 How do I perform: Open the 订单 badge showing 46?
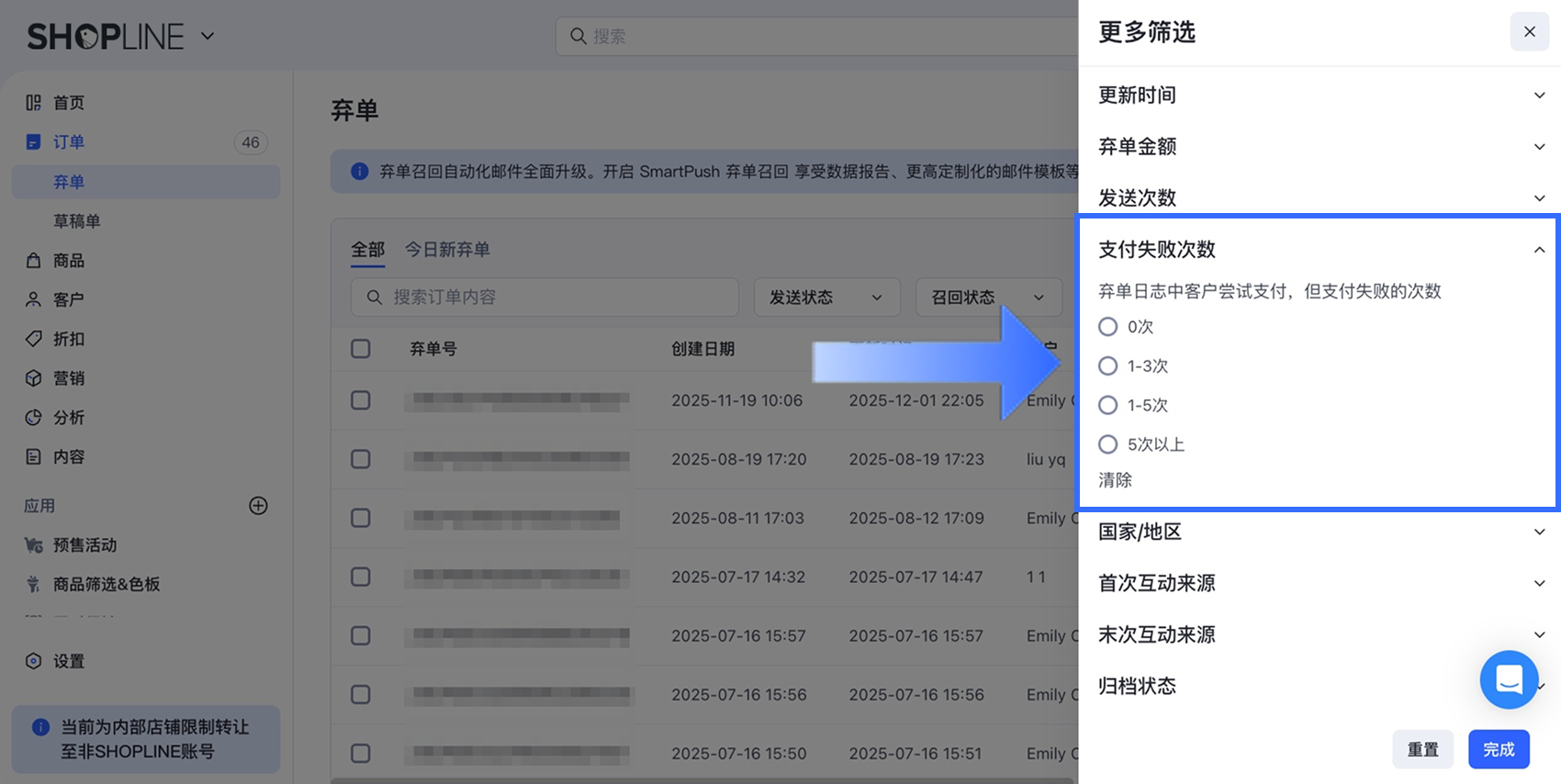point(251,142)
